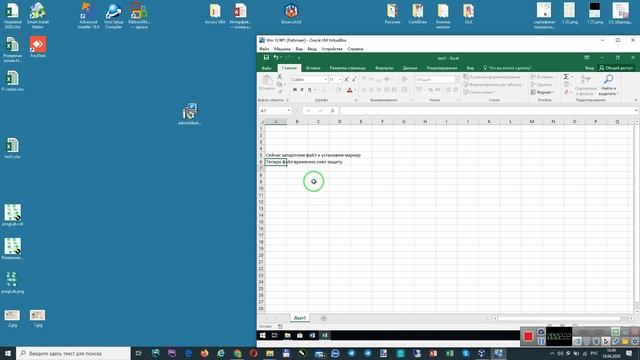
Task: Copy the selection with the copy icon
Action: click(280, 84)
